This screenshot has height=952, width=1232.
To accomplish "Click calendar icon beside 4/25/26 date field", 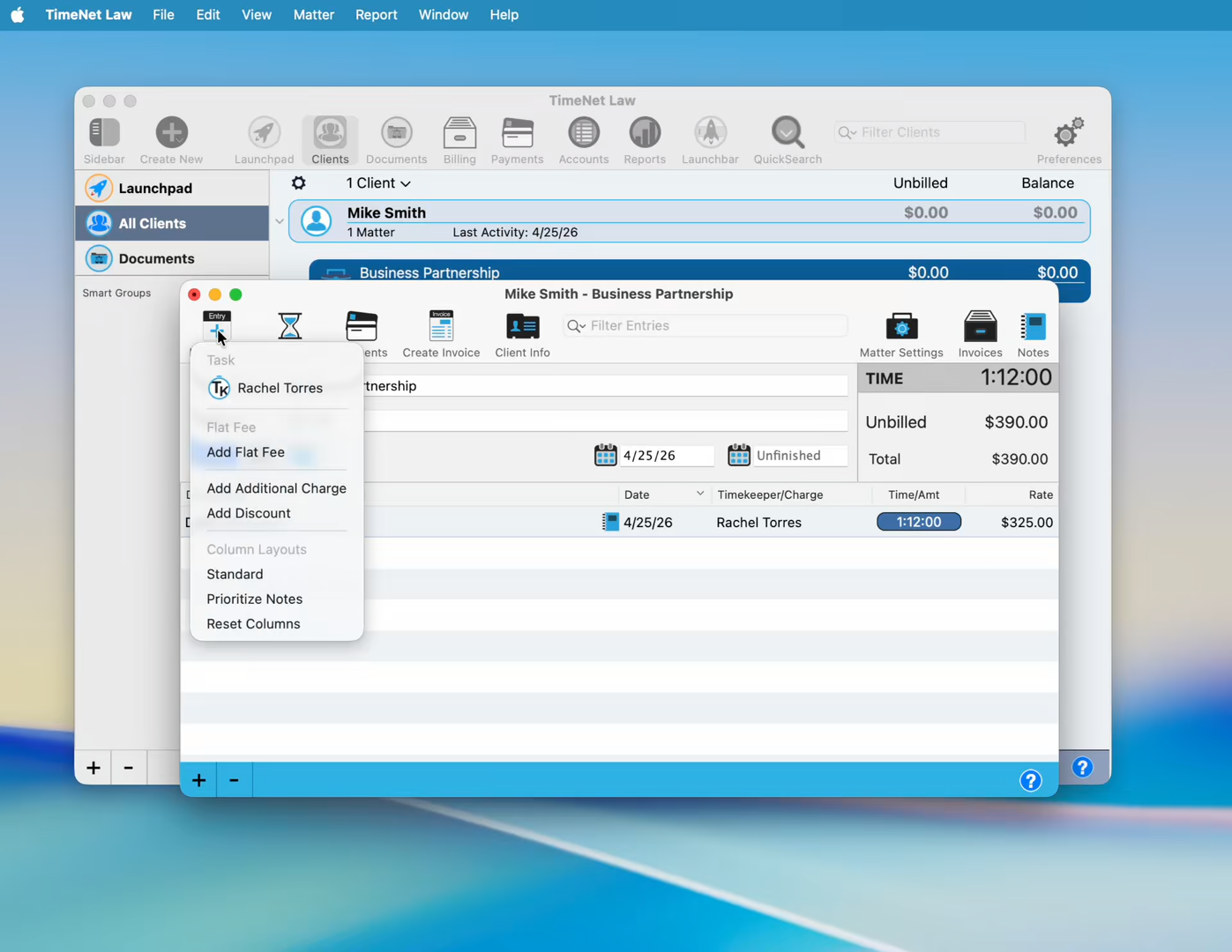I will coord(605,455).
